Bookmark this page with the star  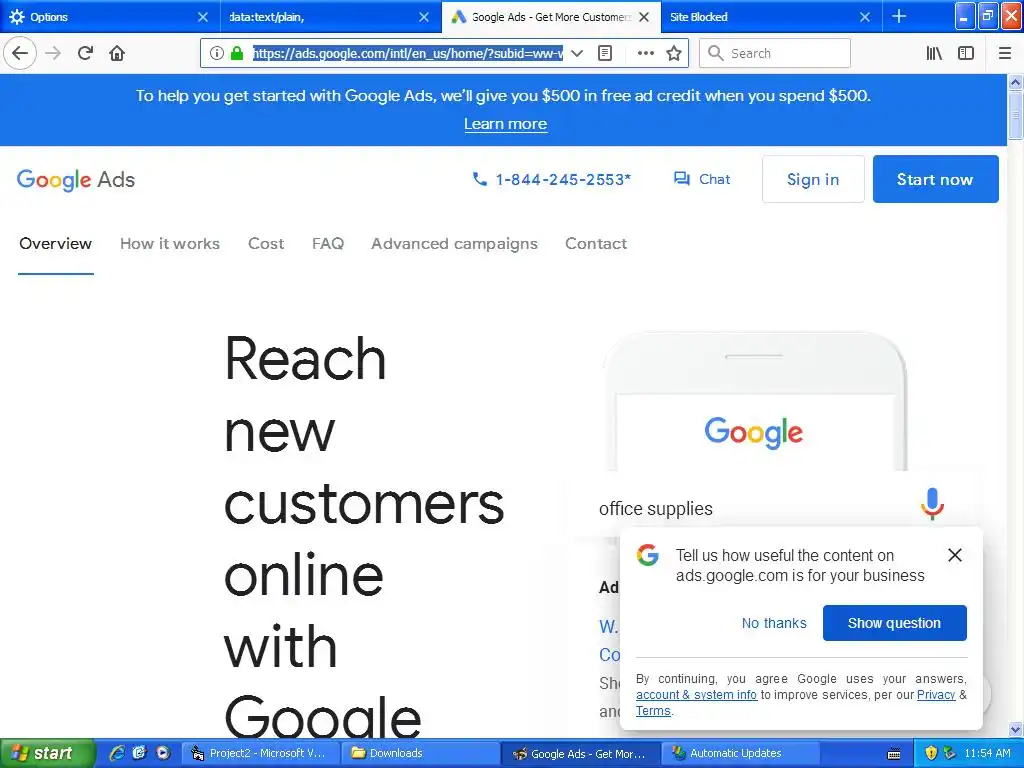[674, 53]
